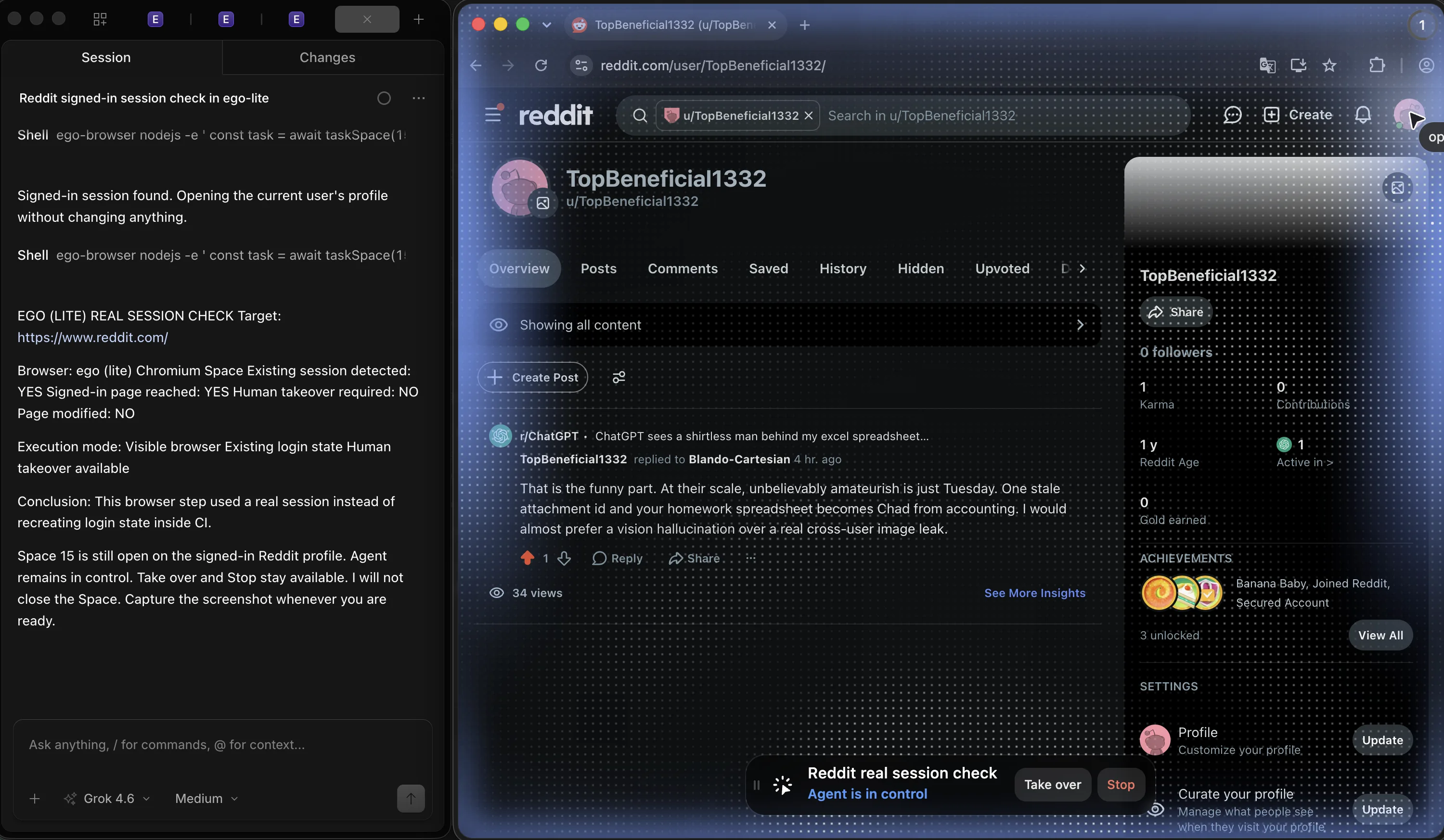Open the Comments profile tab

tap(683, 268)
